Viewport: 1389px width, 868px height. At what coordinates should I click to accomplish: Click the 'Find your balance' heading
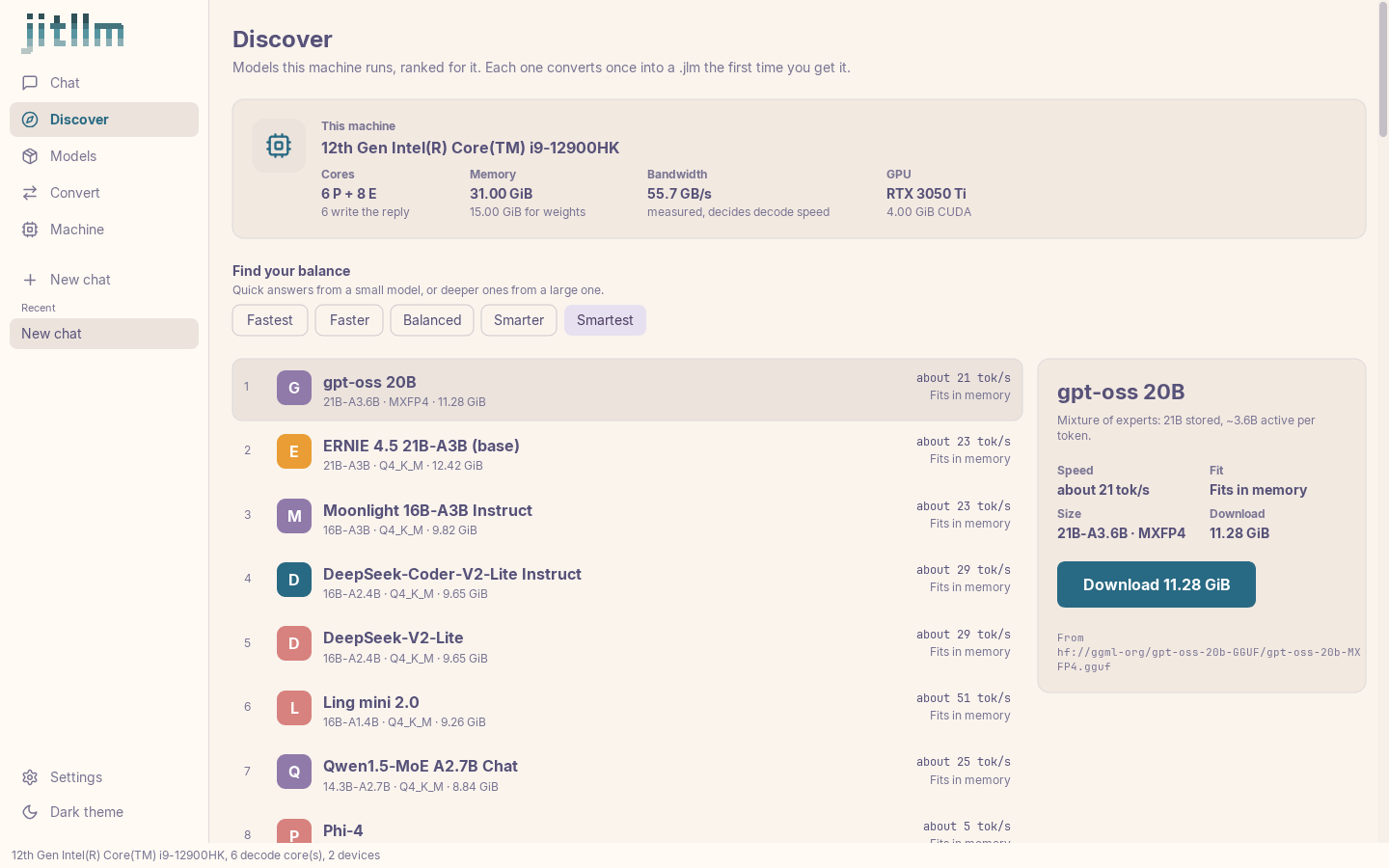click(x=291, y=271)
